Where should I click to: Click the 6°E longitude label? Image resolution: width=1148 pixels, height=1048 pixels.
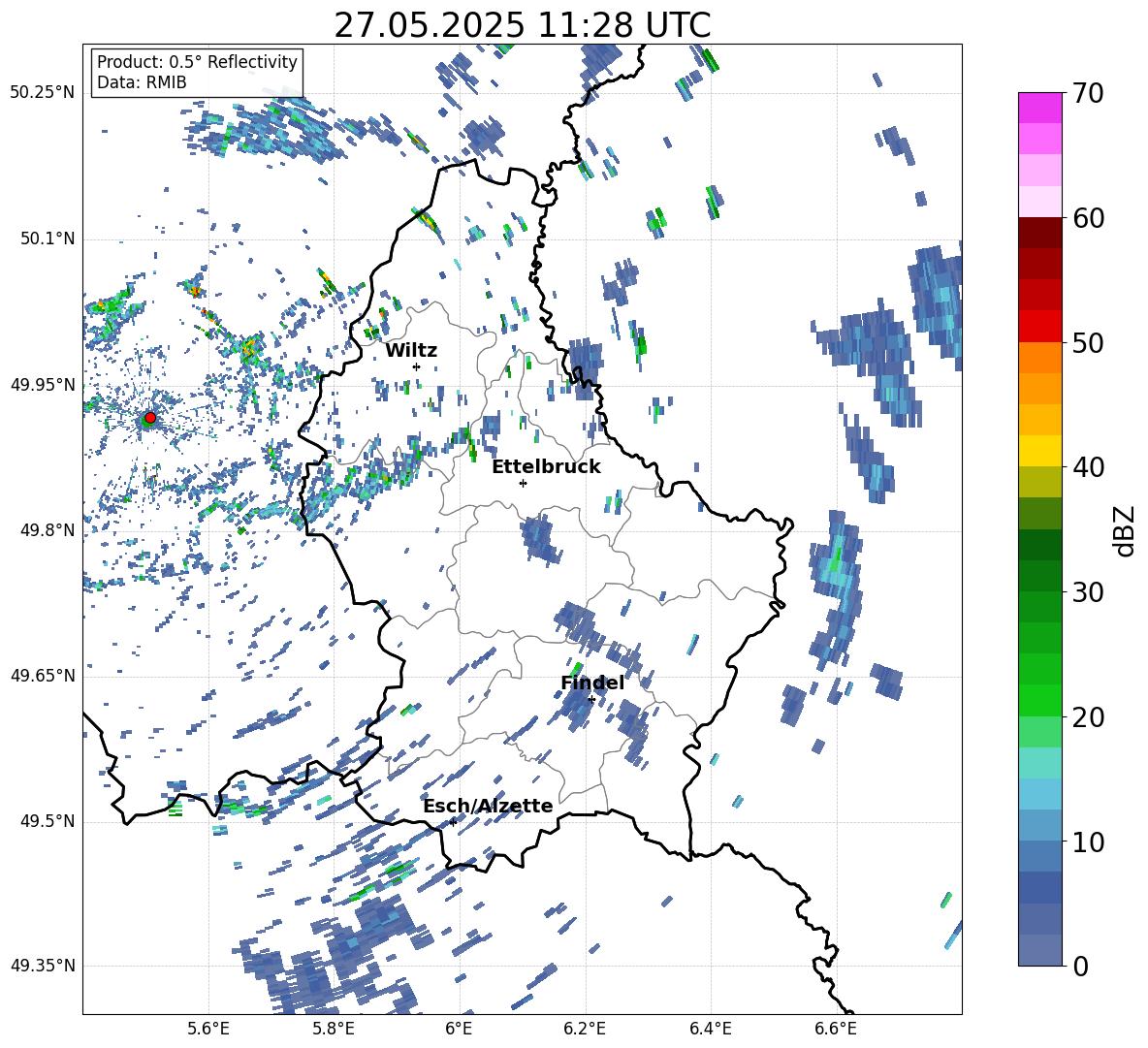[x=459, y=1029]
